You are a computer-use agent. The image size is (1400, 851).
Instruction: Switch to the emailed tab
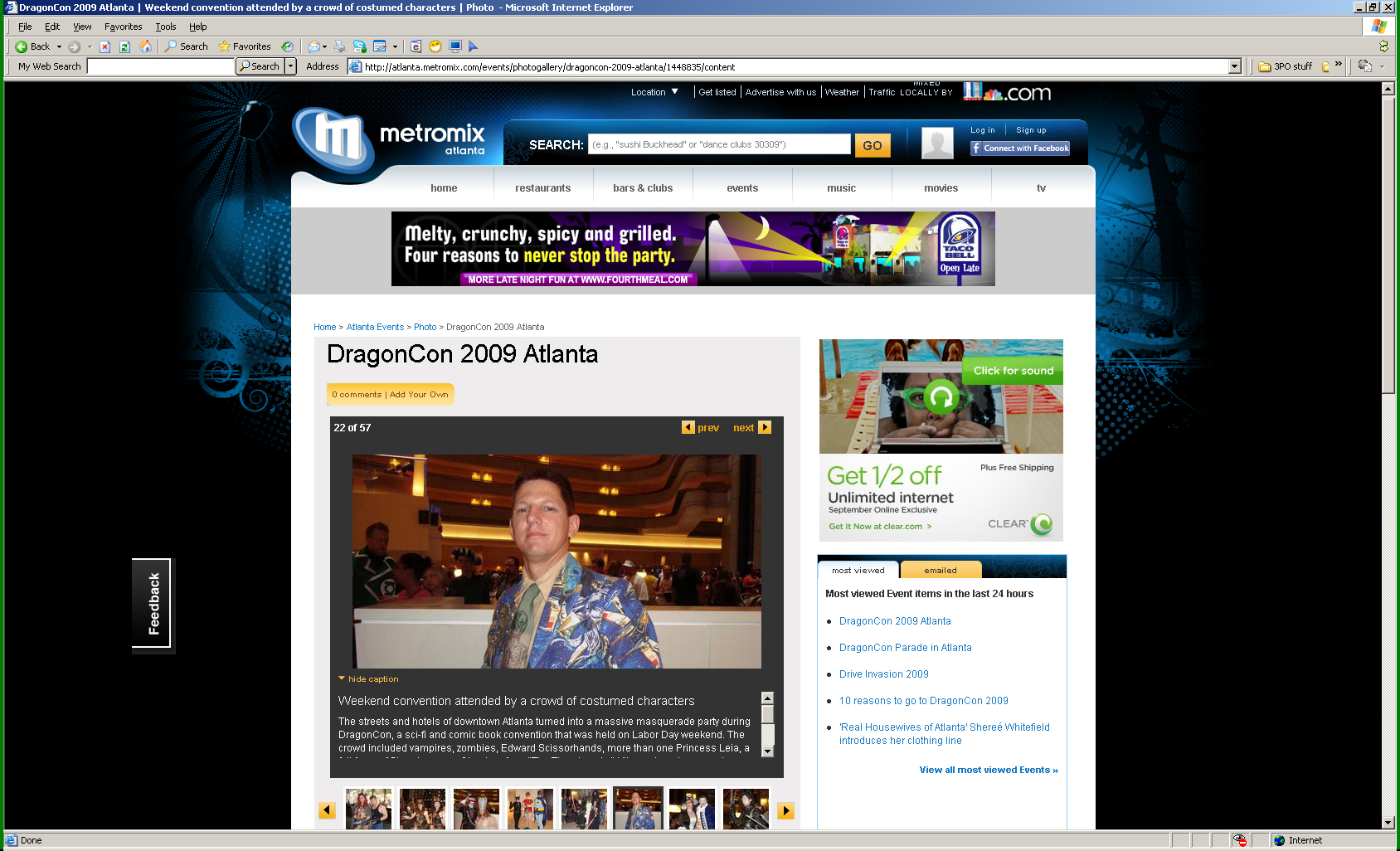941,570
